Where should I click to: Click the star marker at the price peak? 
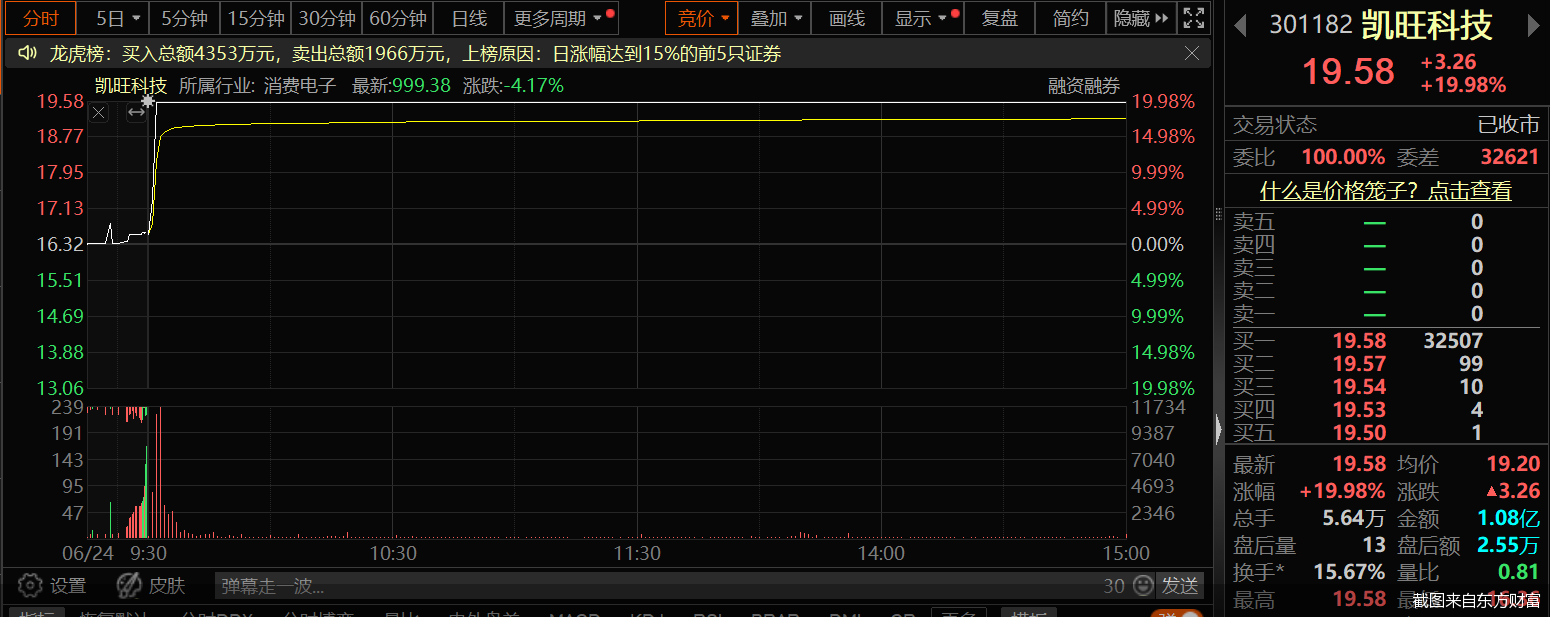(x=148, y=101)
